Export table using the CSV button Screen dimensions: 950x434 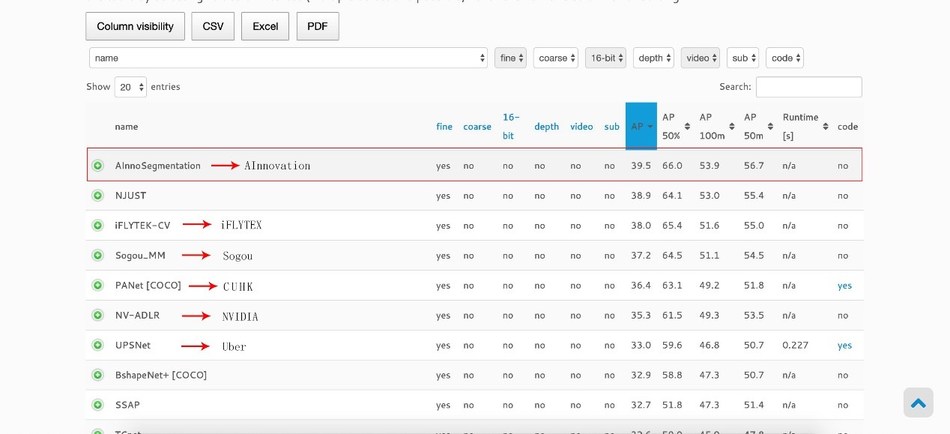(213, 26)
